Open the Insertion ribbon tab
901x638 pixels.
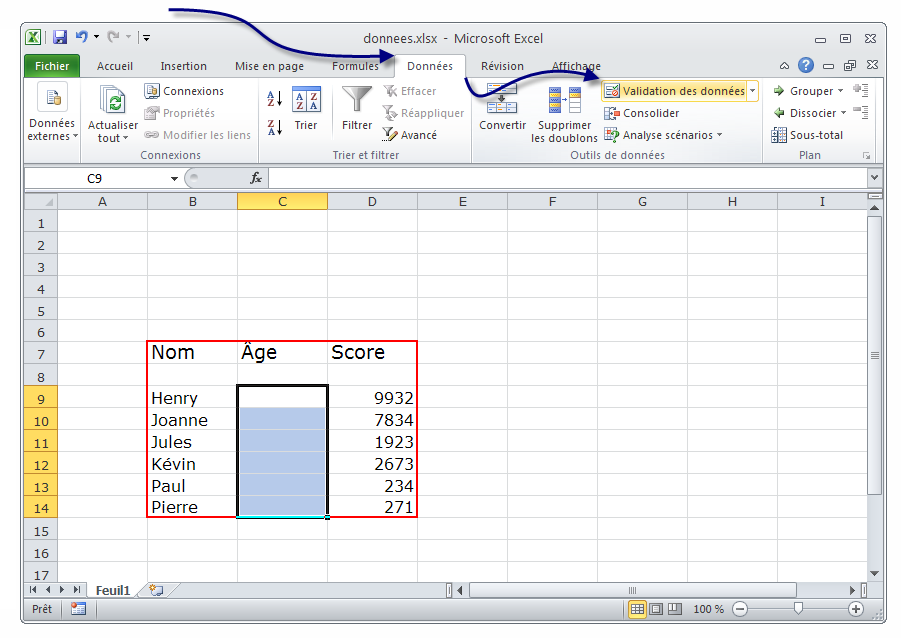pos(183,66)
